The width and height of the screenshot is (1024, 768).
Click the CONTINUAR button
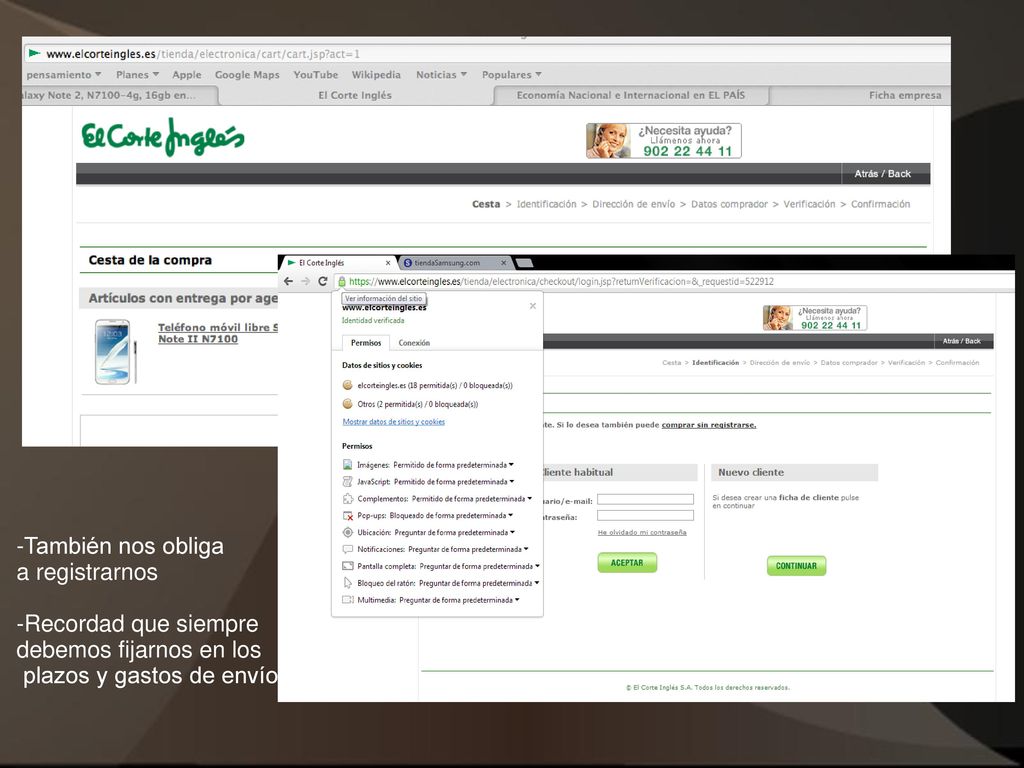(796, 566)
